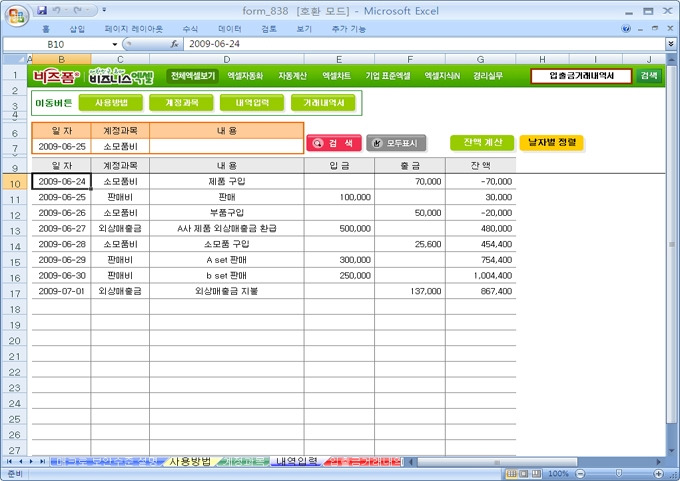Click 엑셀지식iN banner link

point(442,76)
